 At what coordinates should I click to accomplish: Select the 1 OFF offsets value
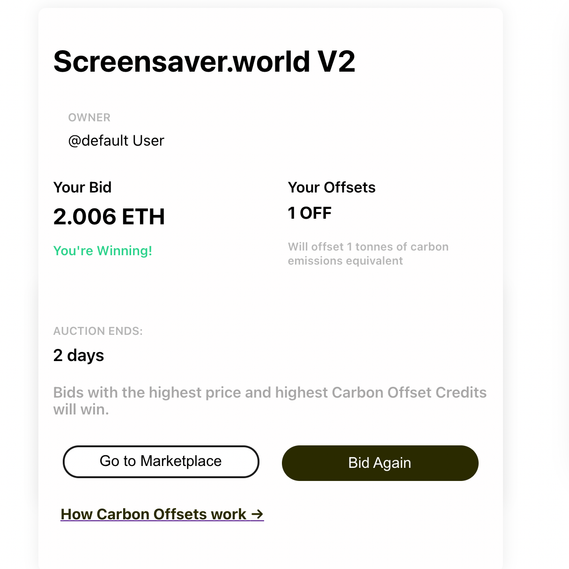click(x=310, y=213)
